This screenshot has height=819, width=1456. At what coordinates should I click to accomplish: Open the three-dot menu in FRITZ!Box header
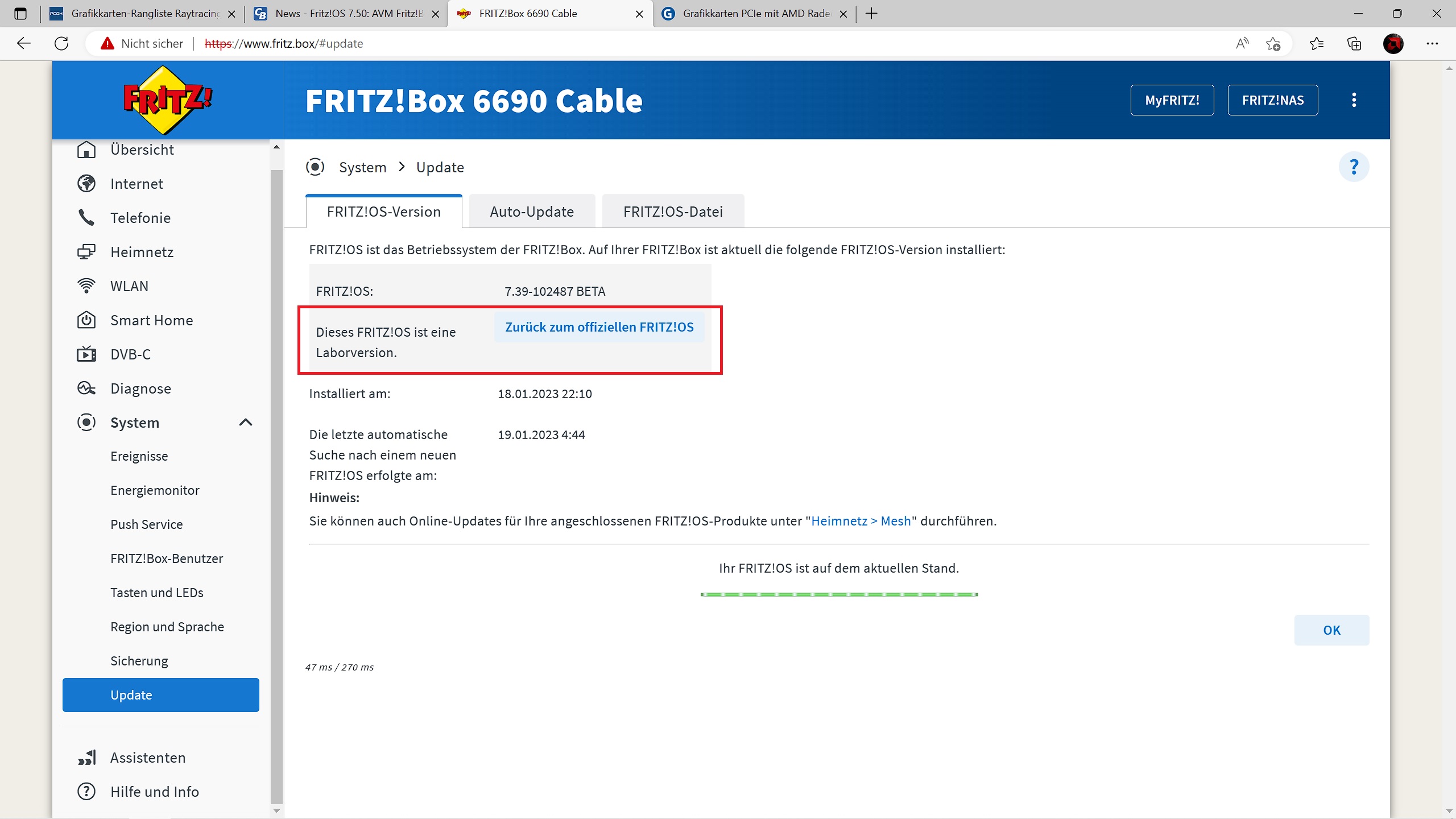(x=1354, y=100)
